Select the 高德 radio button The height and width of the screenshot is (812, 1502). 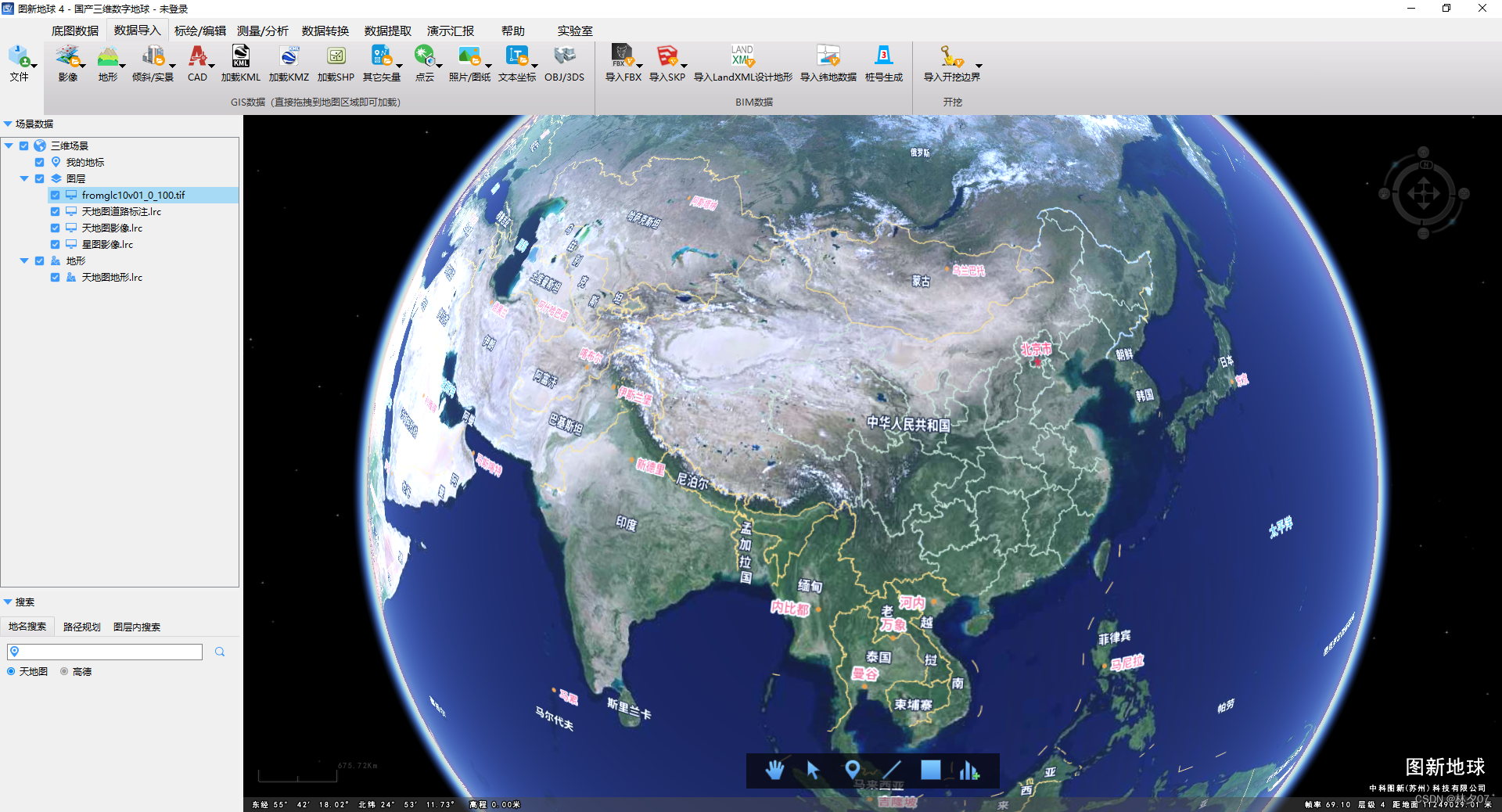(64, 671)
